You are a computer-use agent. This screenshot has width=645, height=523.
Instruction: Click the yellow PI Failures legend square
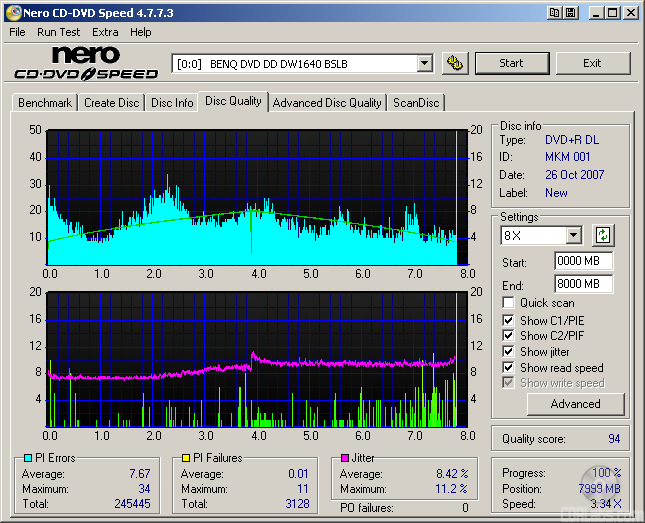coord(184,458)
